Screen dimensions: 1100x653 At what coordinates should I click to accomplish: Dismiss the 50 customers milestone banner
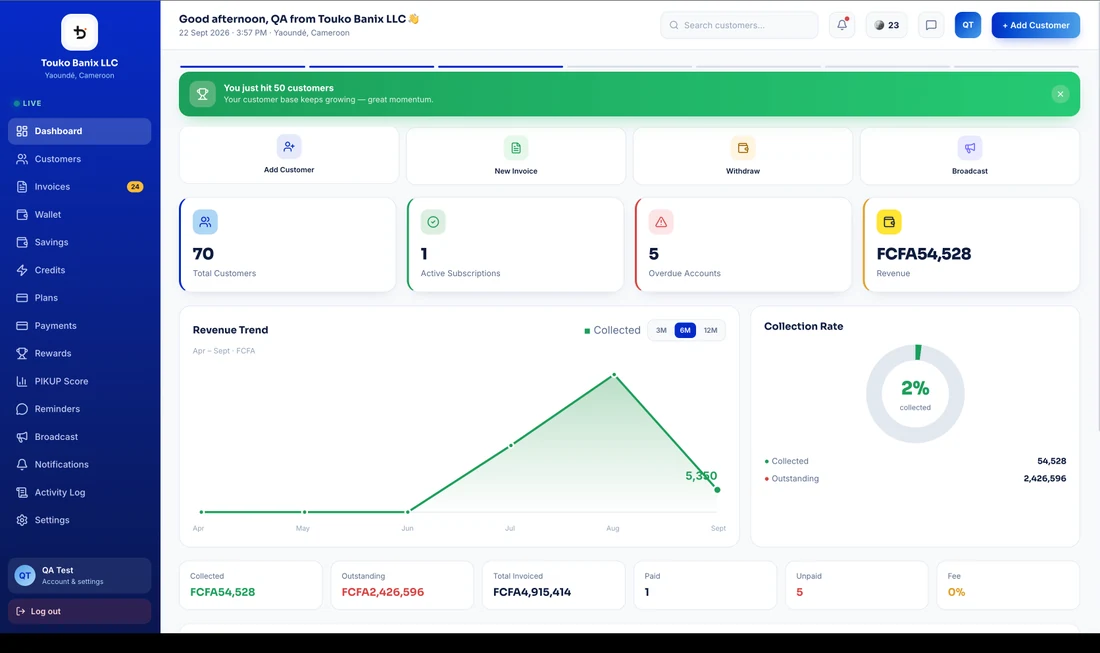pyautogui.click(x=1060, y=94)
